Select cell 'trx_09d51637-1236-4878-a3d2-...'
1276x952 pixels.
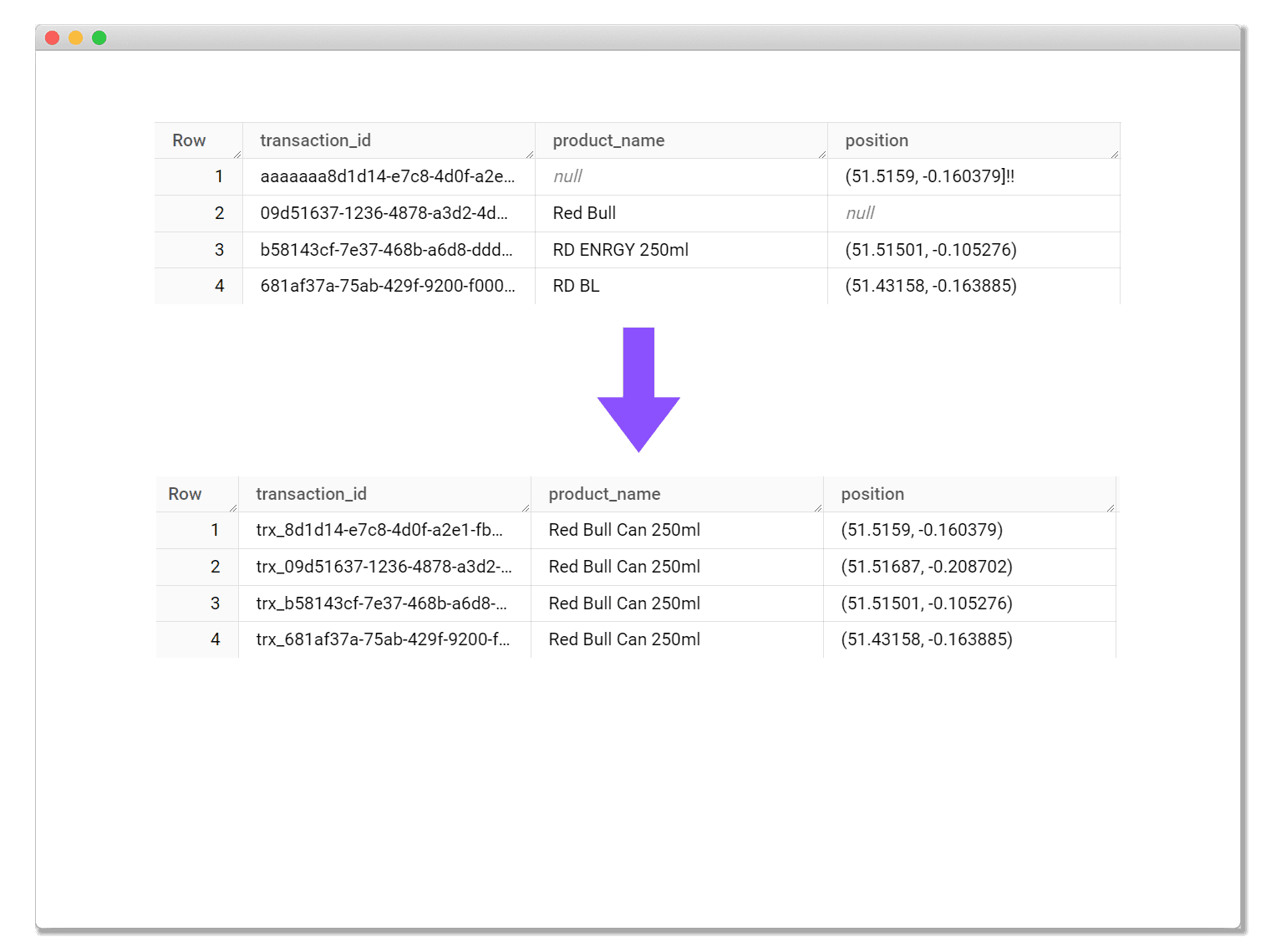(x=384, y=567)
